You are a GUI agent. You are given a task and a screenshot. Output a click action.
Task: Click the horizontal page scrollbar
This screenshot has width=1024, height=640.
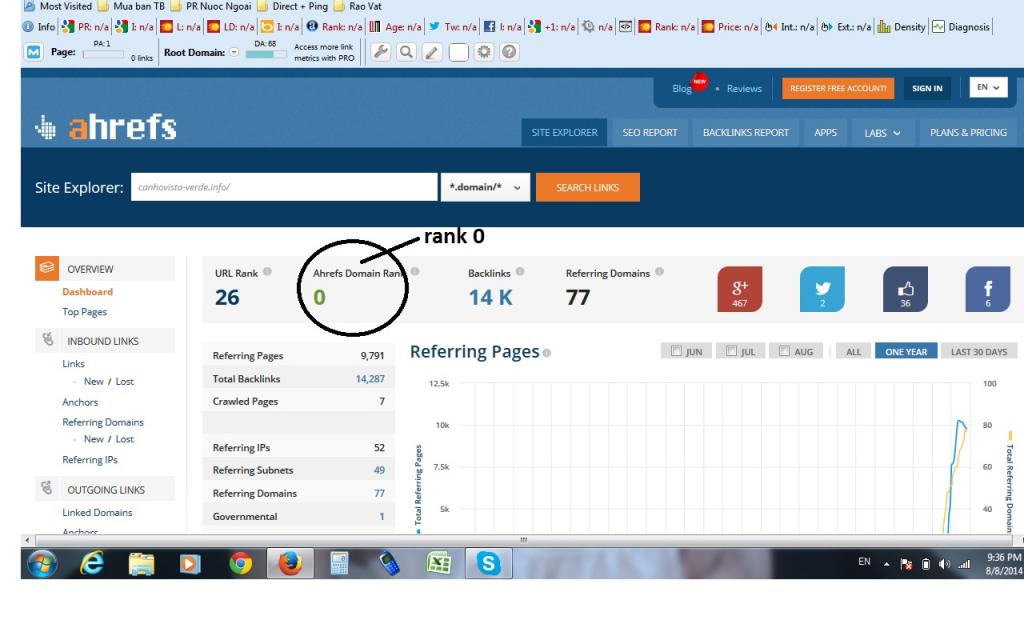click(x=522, y=540)
